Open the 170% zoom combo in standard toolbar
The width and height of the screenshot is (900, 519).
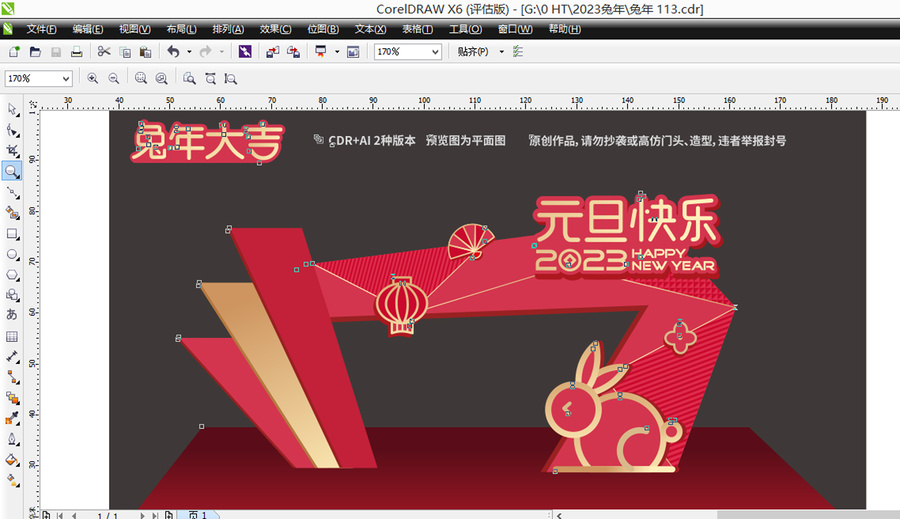click(x=408, y=52)
